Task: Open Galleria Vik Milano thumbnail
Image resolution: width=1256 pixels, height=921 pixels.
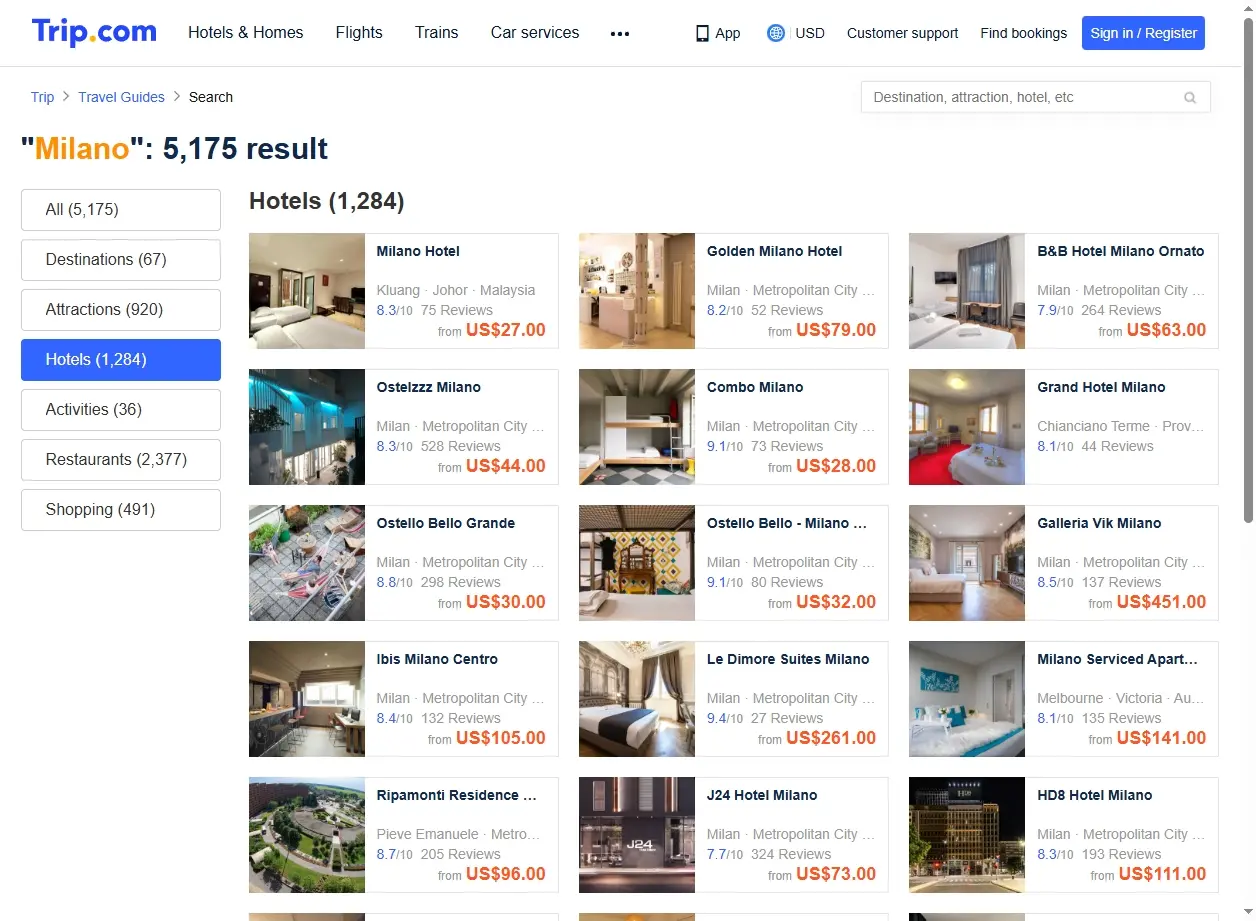Action: pos(967,563)
